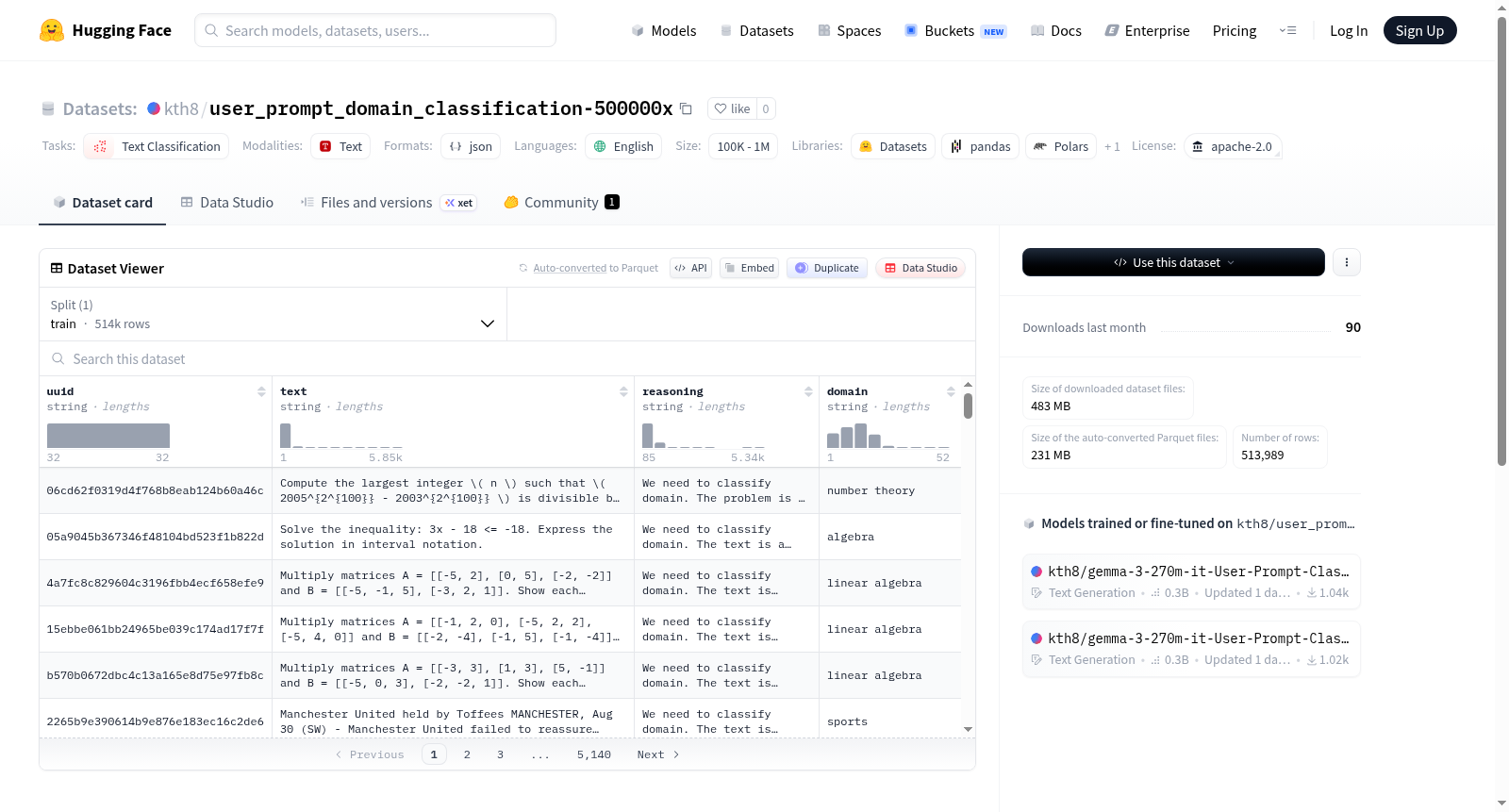
Task: Click the Text Classification task tag
Action: pyautogui.click(x=157, y=146)
